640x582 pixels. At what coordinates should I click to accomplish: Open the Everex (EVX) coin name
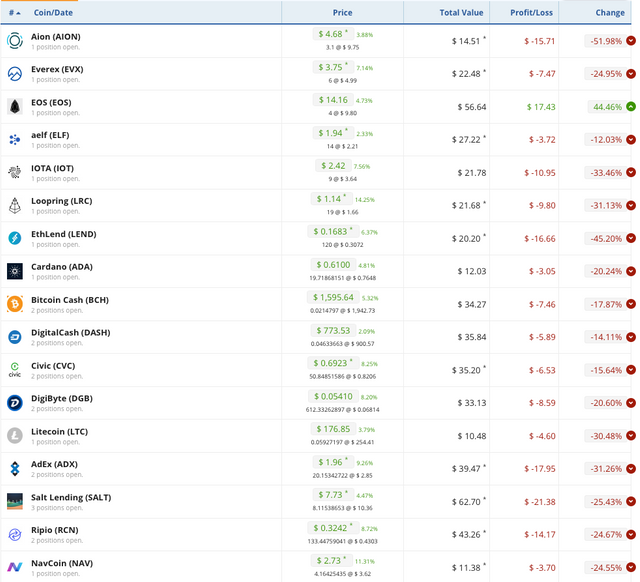57,69
